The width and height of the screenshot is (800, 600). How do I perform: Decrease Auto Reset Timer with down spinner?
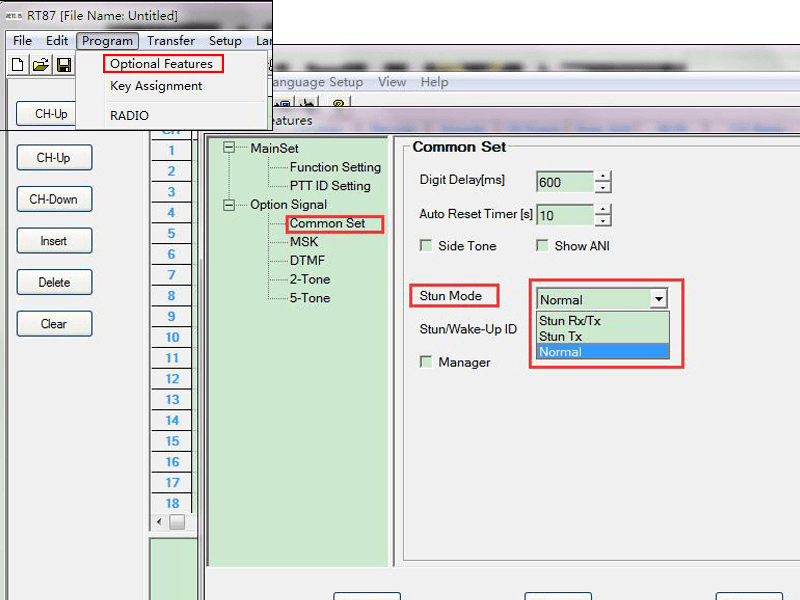pos(602,220)
